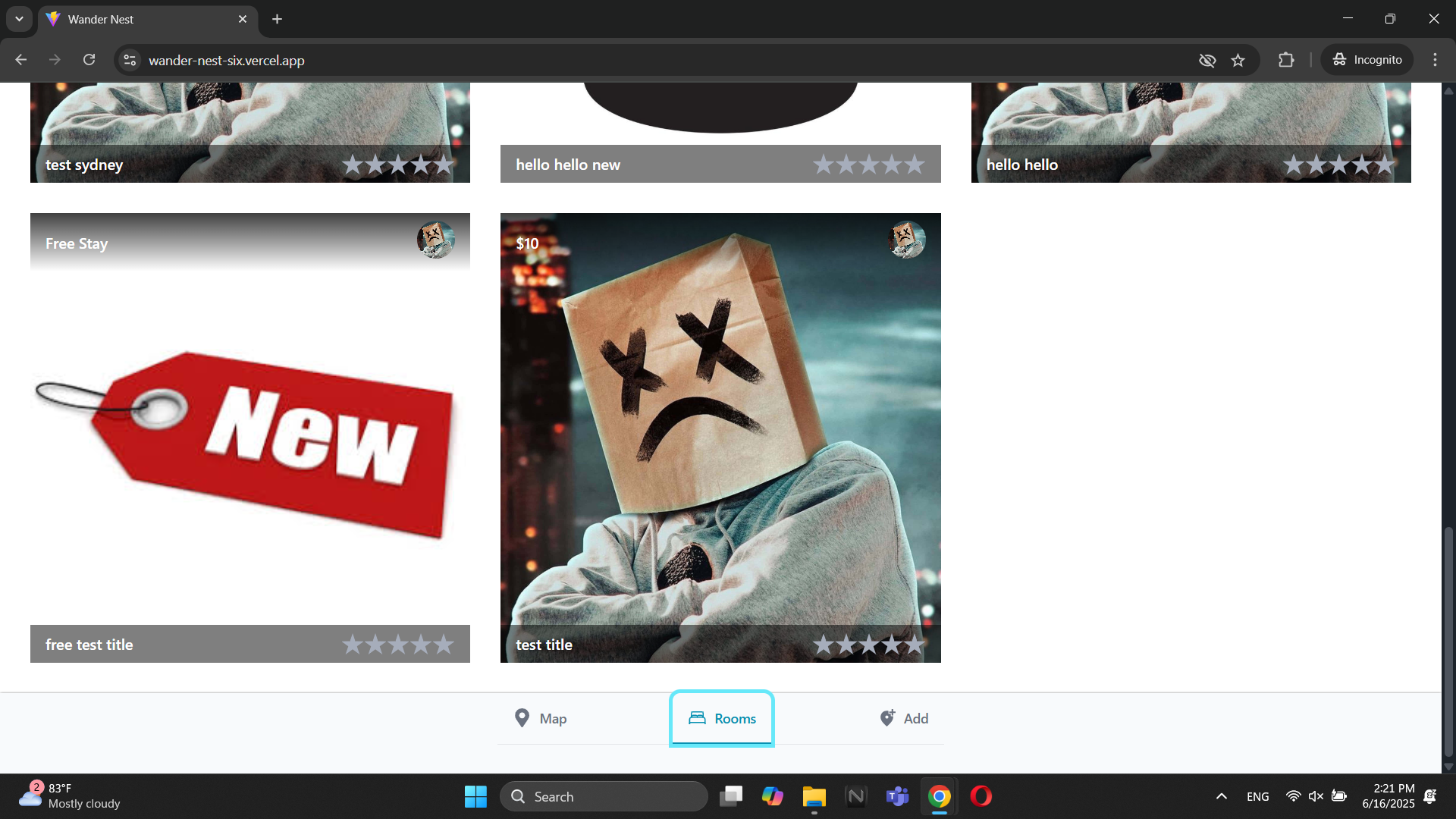Select the Wander Nest browser tab
The image size is (1456, 819).
tap(148, 19)
